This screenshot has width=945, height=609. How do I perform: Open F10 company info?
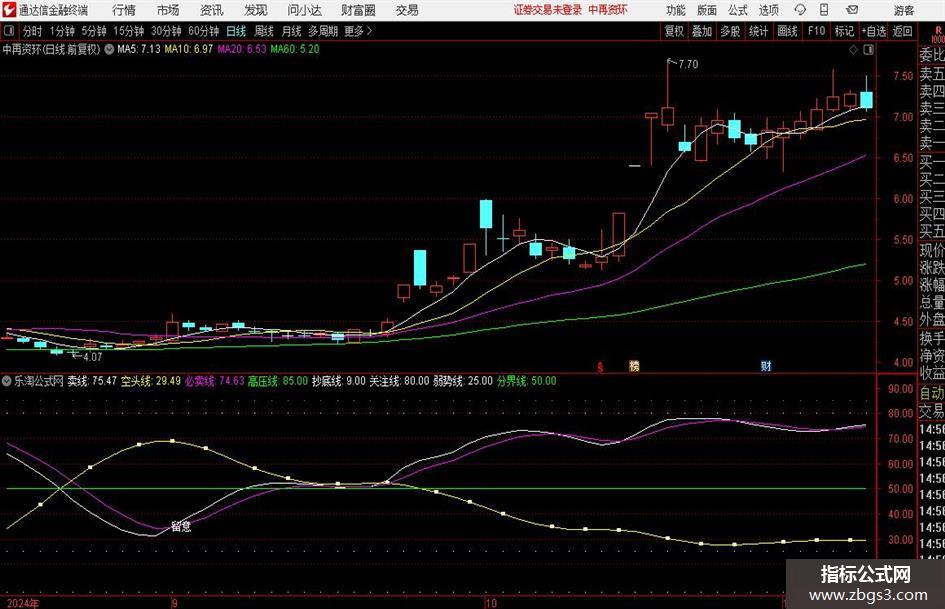coord(817,31)
